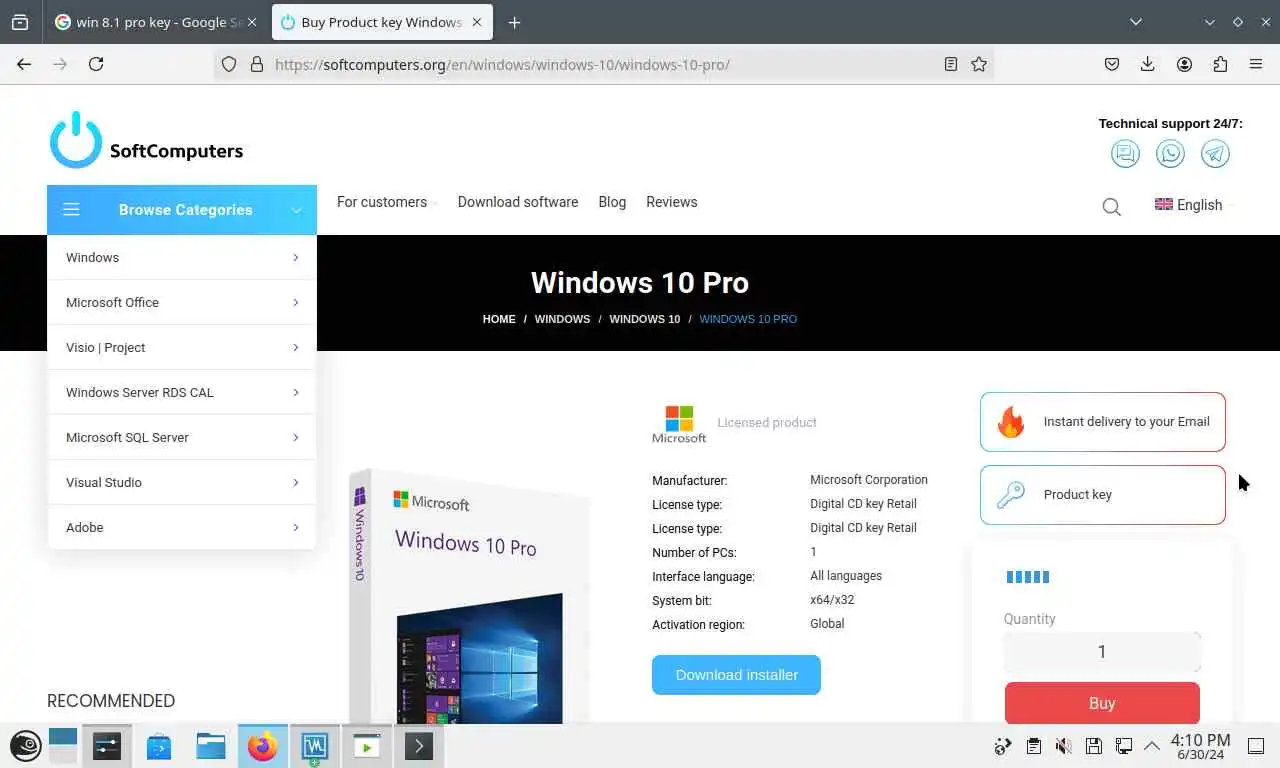Click the Windows 10 Pro box image
This screenshot has height=768, width=1280.
(x=470, y=595)
